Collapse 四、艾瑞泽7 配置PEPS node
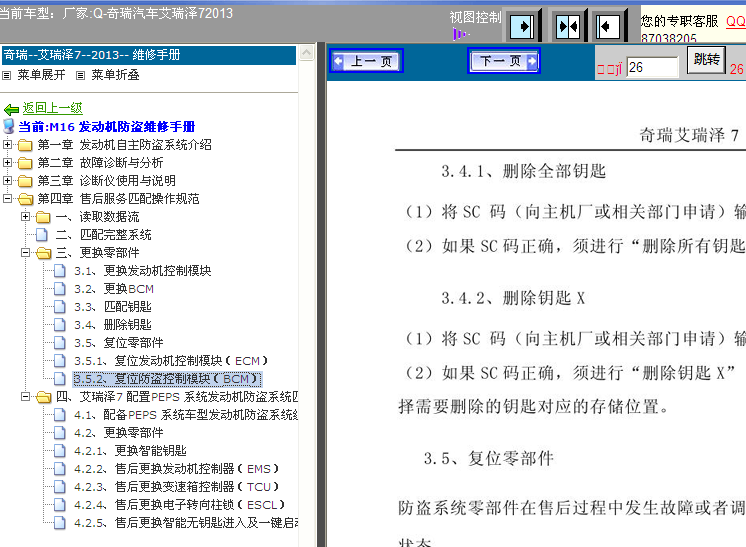Screen dimensions: 746x547 tap(25, 396)
